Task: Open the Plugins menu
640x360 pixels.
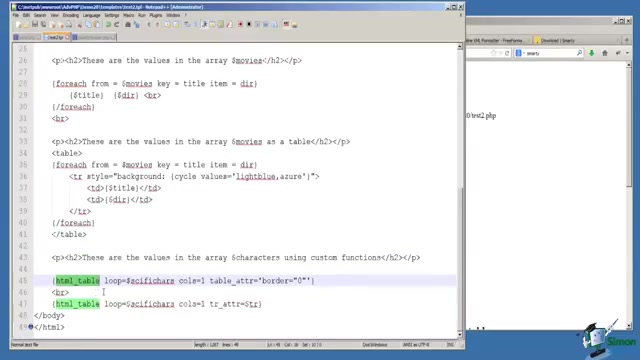Action: [x=156, y=15]
